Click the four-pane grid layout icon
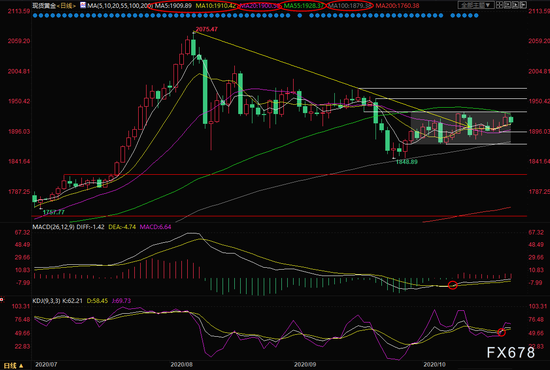 pos(499,5)
